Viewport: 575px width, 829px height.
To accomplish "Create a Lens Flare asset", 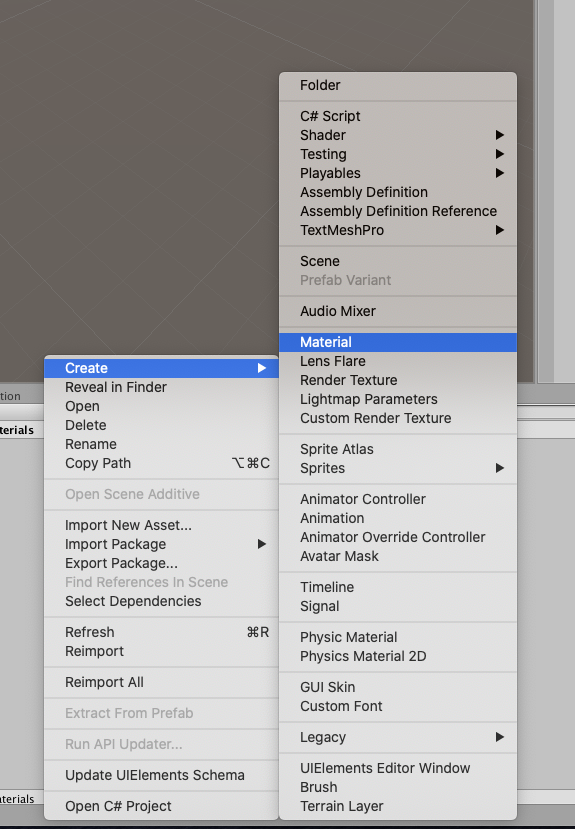I will pyautogui.click(x=398, y=361).
